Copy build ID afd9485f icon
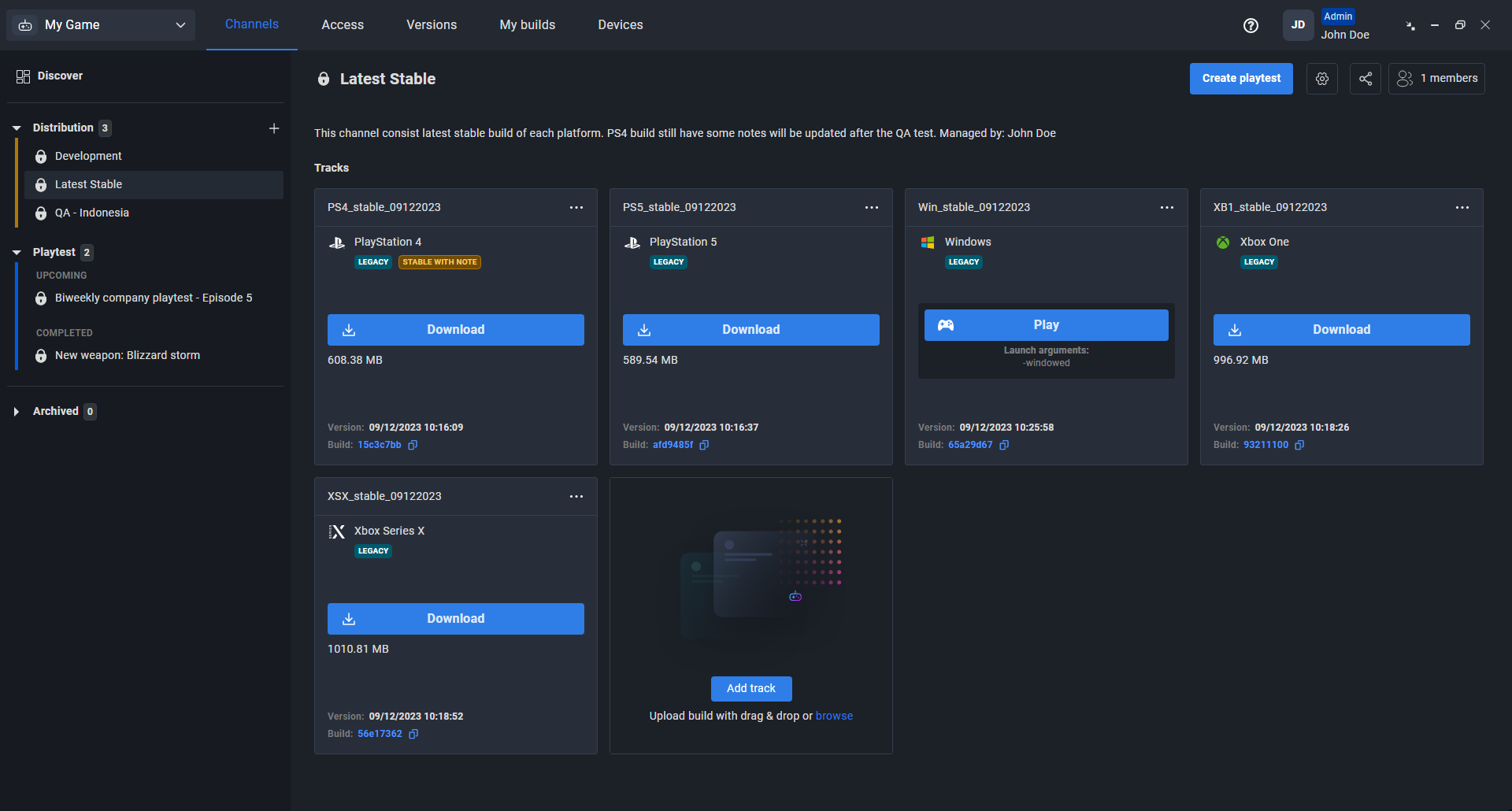The image size is (1512, 811). (704, 445)
